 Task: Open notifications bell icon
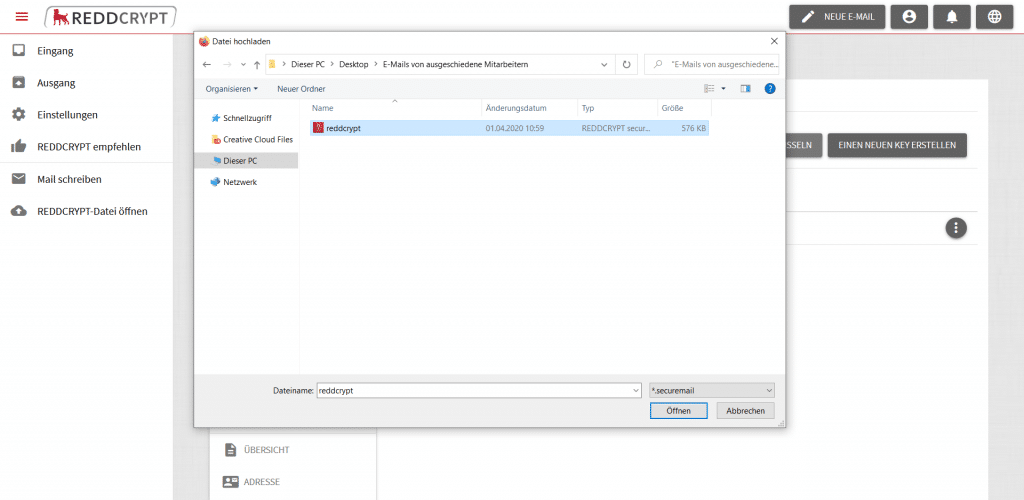pyautogui.click(x=951, y=17)
